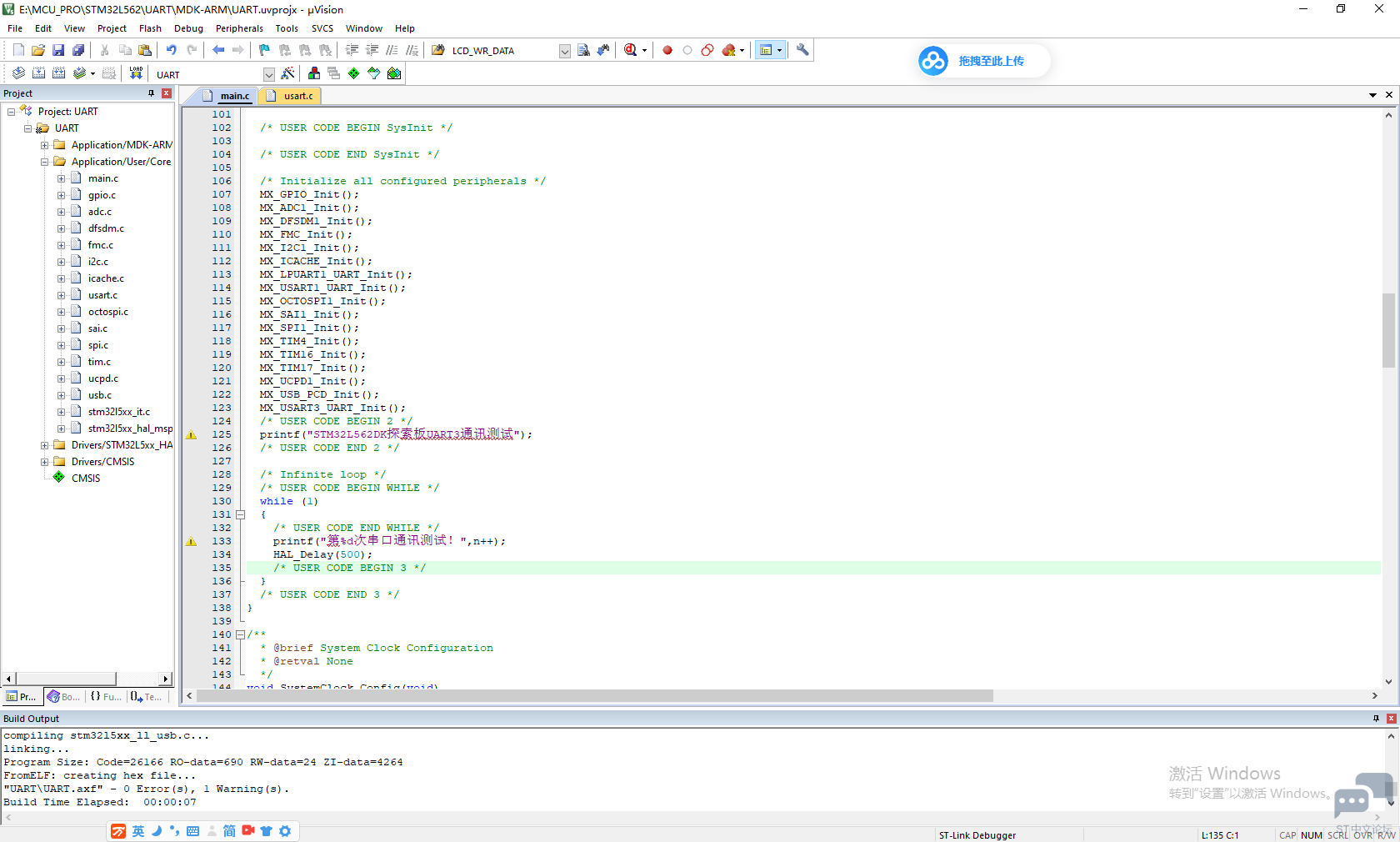Indent selected lines icon
This screenshot has width=1400, height=842.
click(x=352, y=50)
